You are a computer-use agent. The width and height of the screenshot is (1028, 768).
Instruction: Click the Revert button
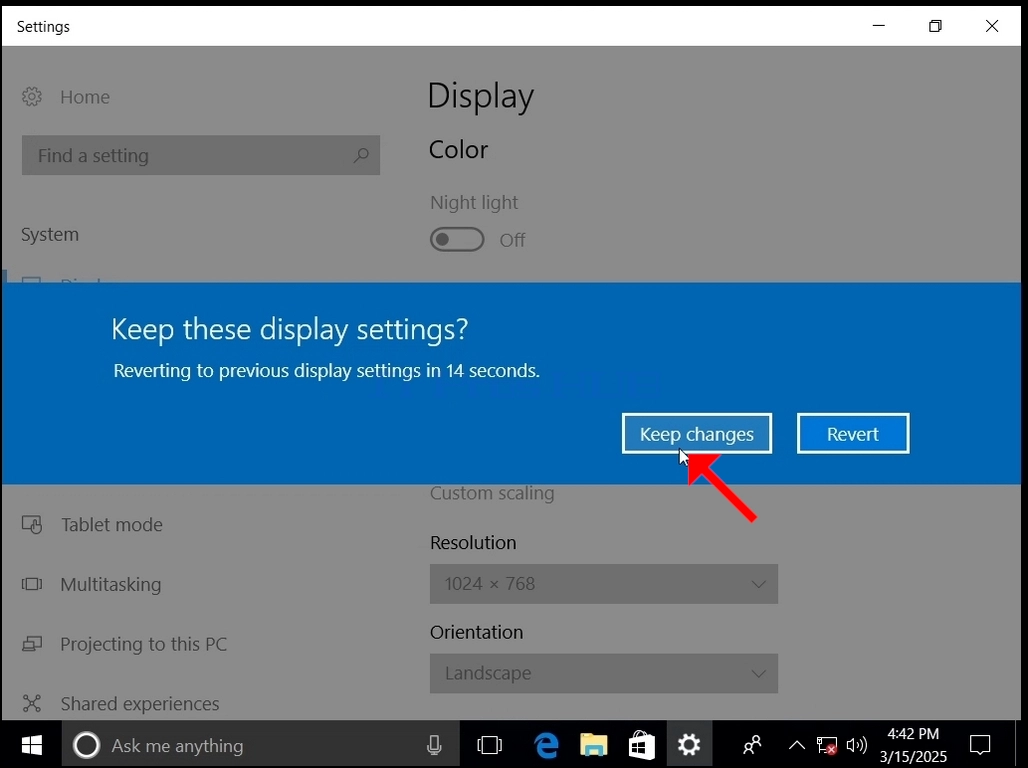point(853,434)
